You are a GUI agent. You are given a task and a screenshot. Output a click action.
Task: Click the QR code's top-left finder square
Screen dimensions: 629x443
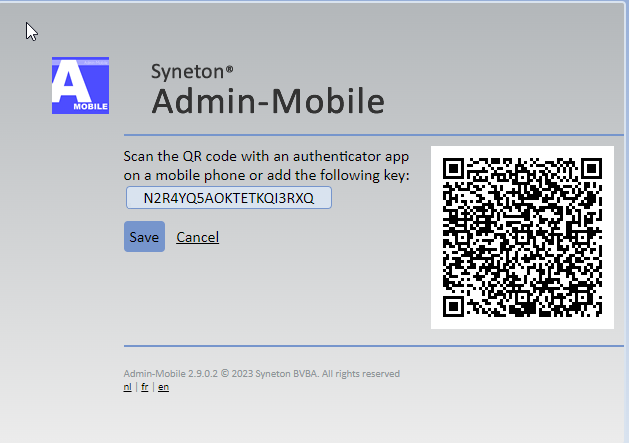point(454,169)
